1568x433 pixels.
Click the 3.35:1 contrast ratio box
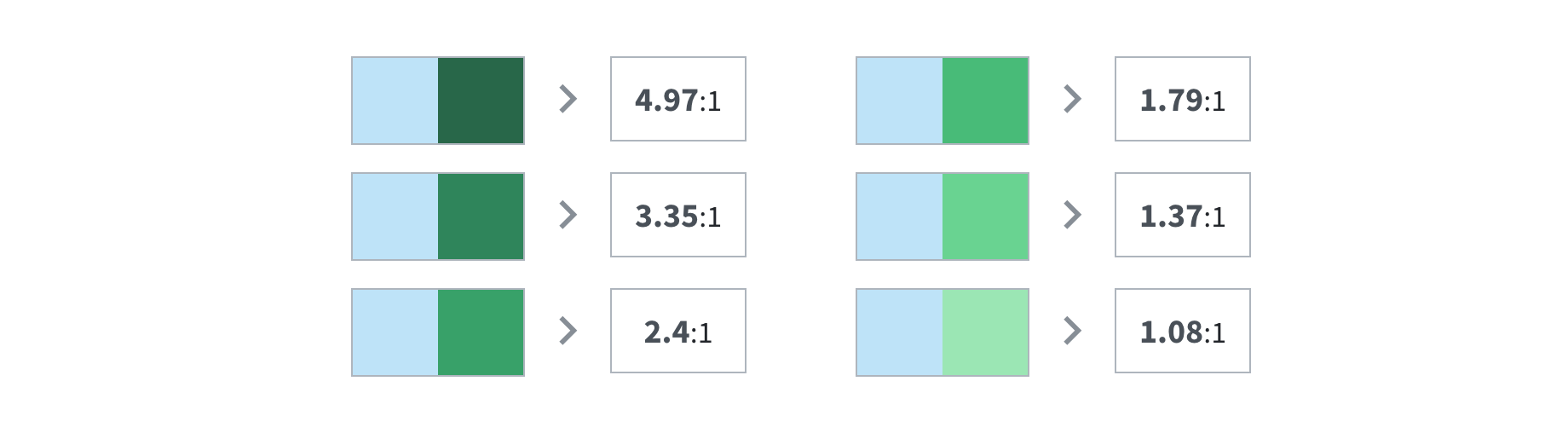tap(678, 215)
